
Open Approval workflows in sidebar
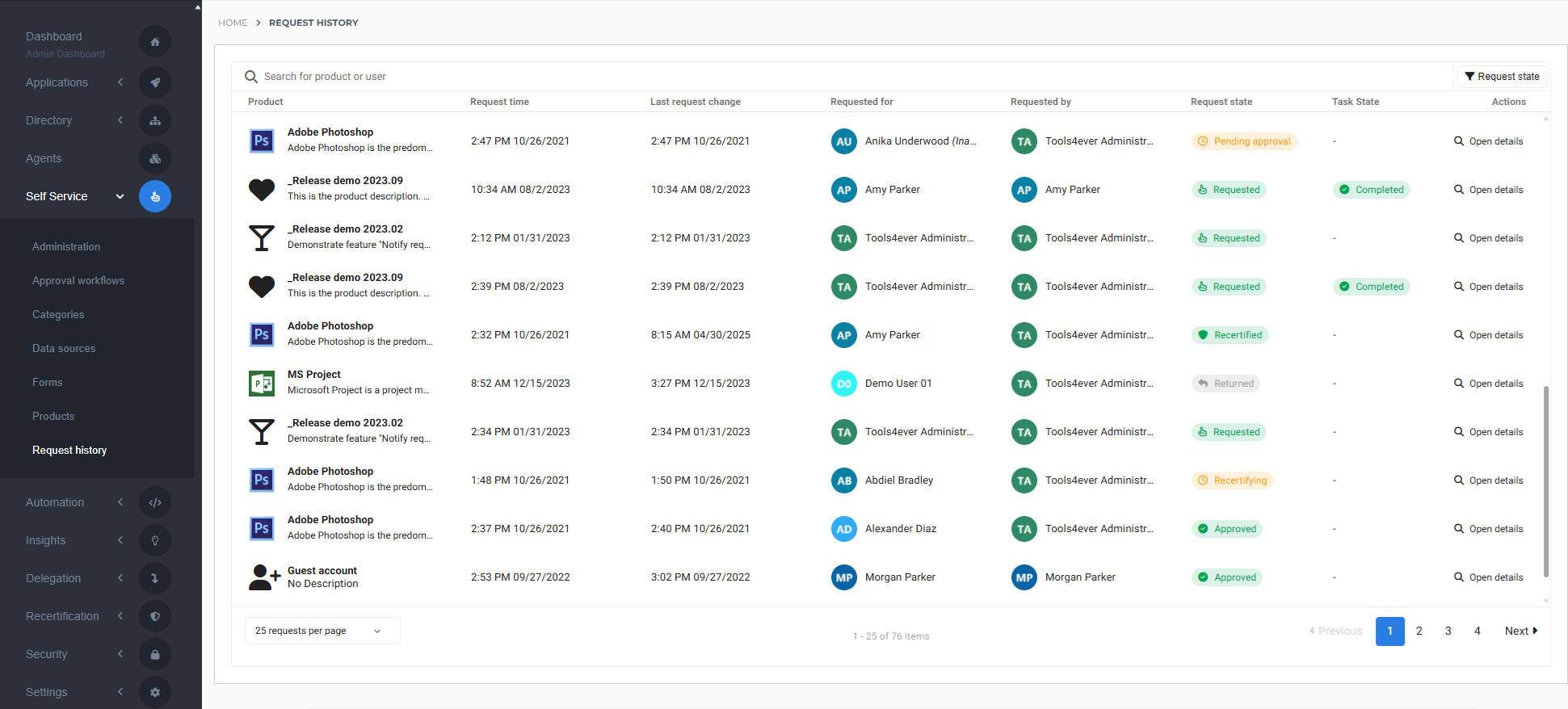point(78,281)
